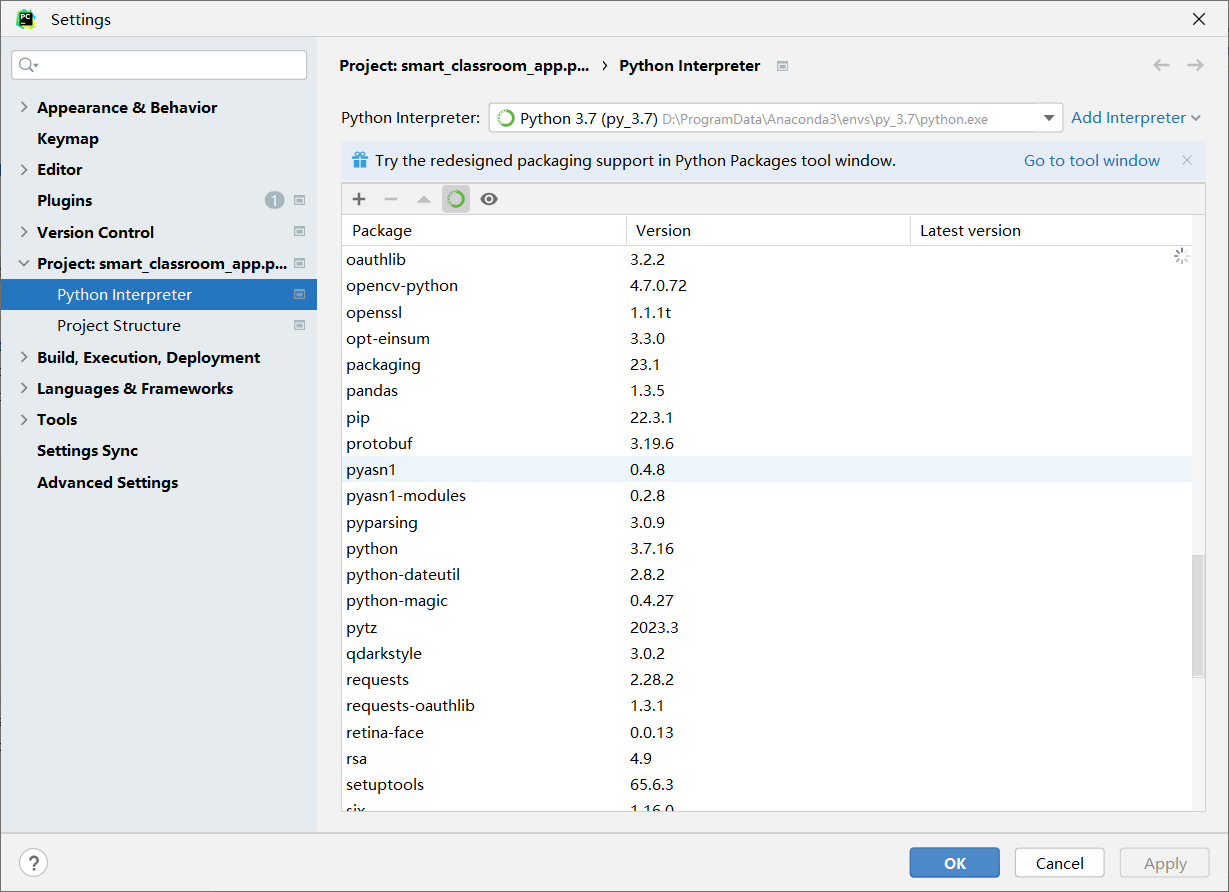Click the minus icon to uninstall package
This screenshot has height=892, width=1229.
pos(391,199)
